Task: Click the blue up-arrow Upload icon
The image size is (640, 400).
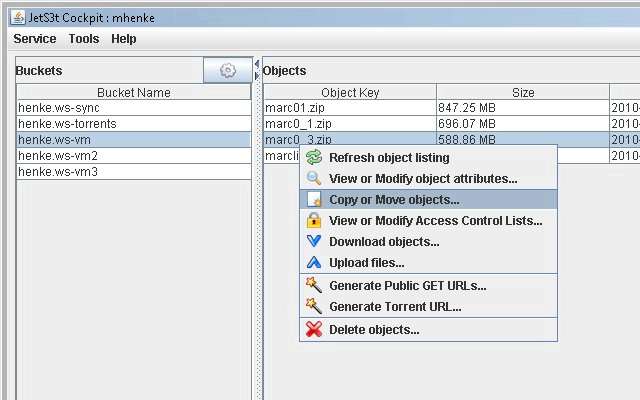Action: (314, 262)
